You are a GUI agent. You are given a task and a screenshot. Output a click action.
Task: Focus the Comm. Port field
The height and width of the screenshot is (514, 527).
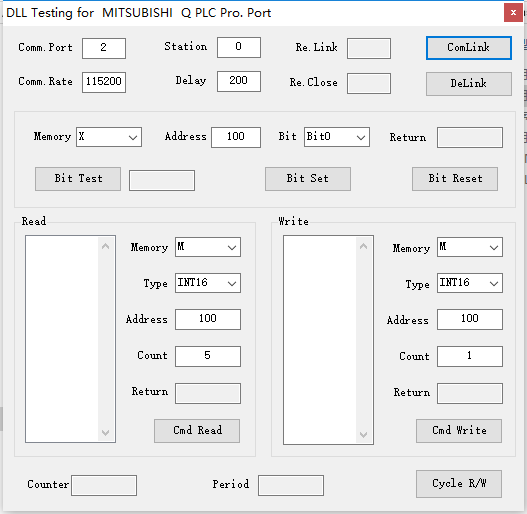tap(104, 48)
